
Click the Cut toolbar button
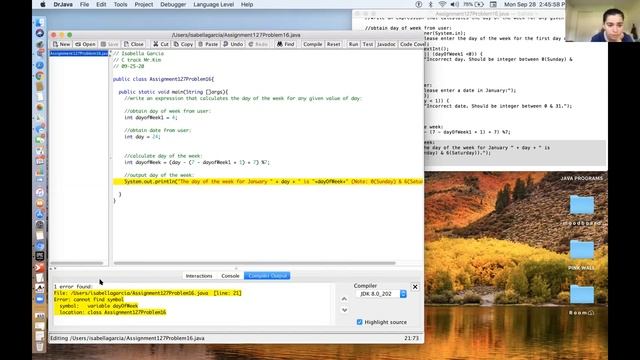click(160, 44)
